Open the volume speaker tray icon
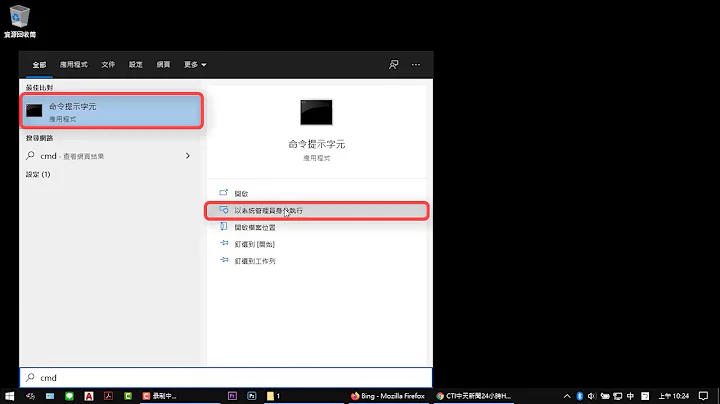 coord(592,396)
